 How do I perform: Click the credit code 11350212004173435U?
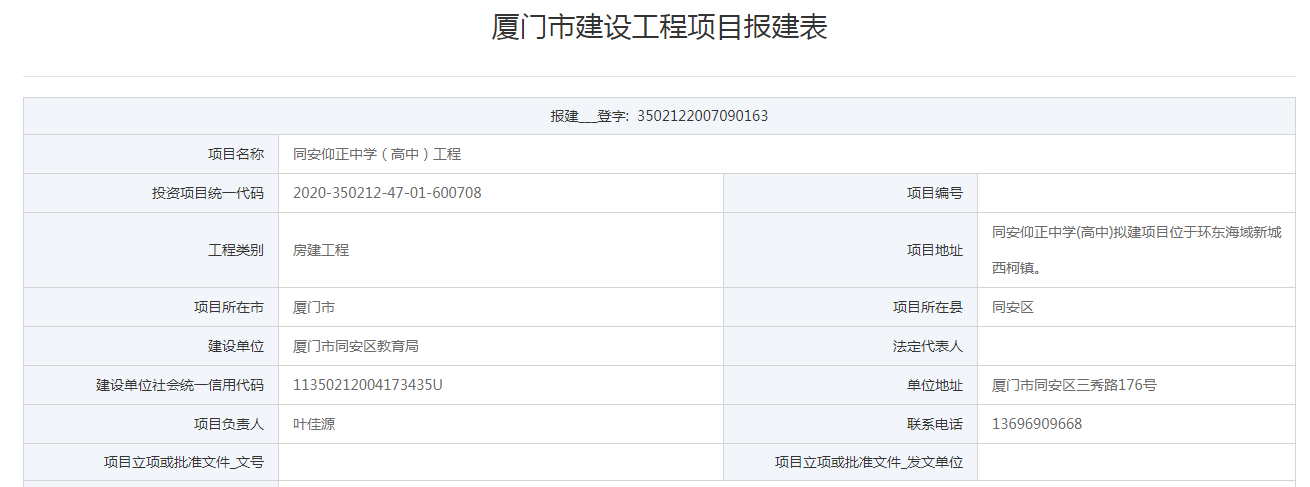[367, 384]
